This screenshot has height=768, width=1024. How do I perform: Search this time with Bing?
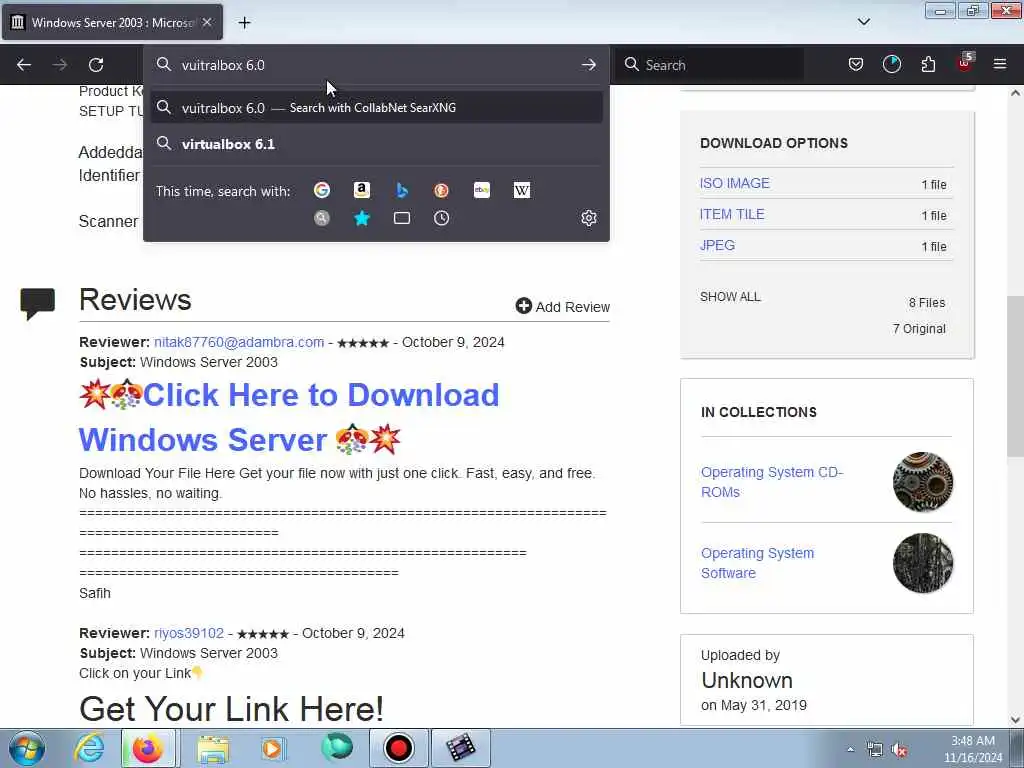click(x=402, y=190)
